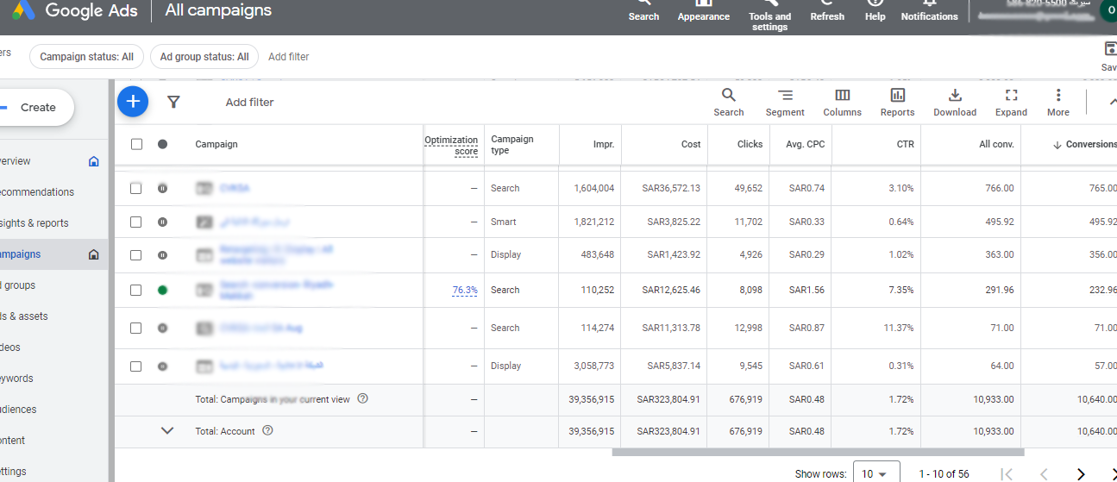Download the campaign table data
The width and height of the screenshot is (1117, 482).
coord(954,101)
